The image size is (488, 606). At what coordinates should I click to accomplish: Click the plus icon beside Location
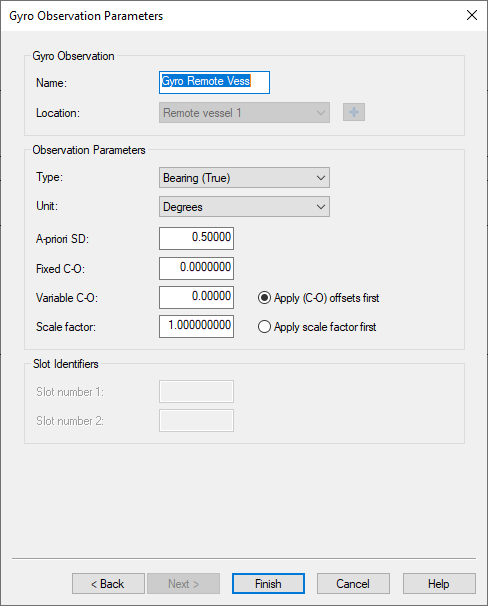click(354, 112)
